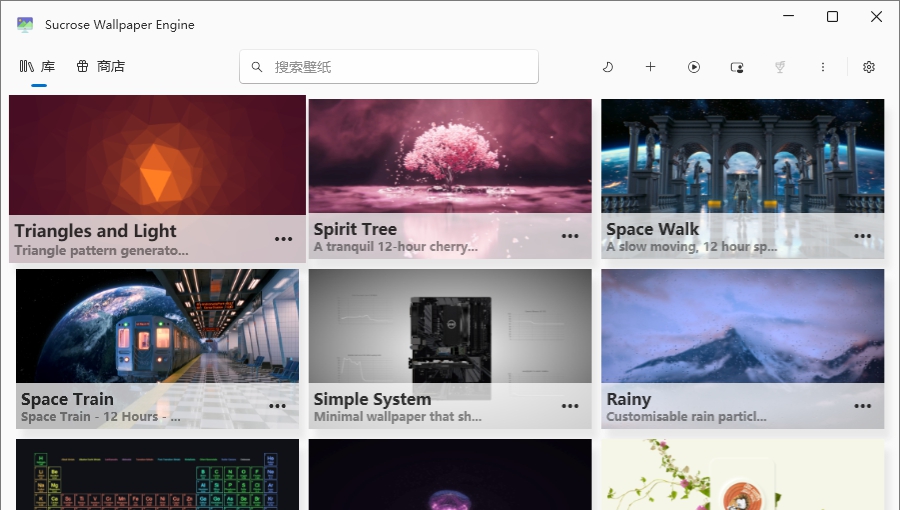Click 'Customisable rain particl...' description
The height and width of the screenshot is (510, 900).
[x=686, y=417]
